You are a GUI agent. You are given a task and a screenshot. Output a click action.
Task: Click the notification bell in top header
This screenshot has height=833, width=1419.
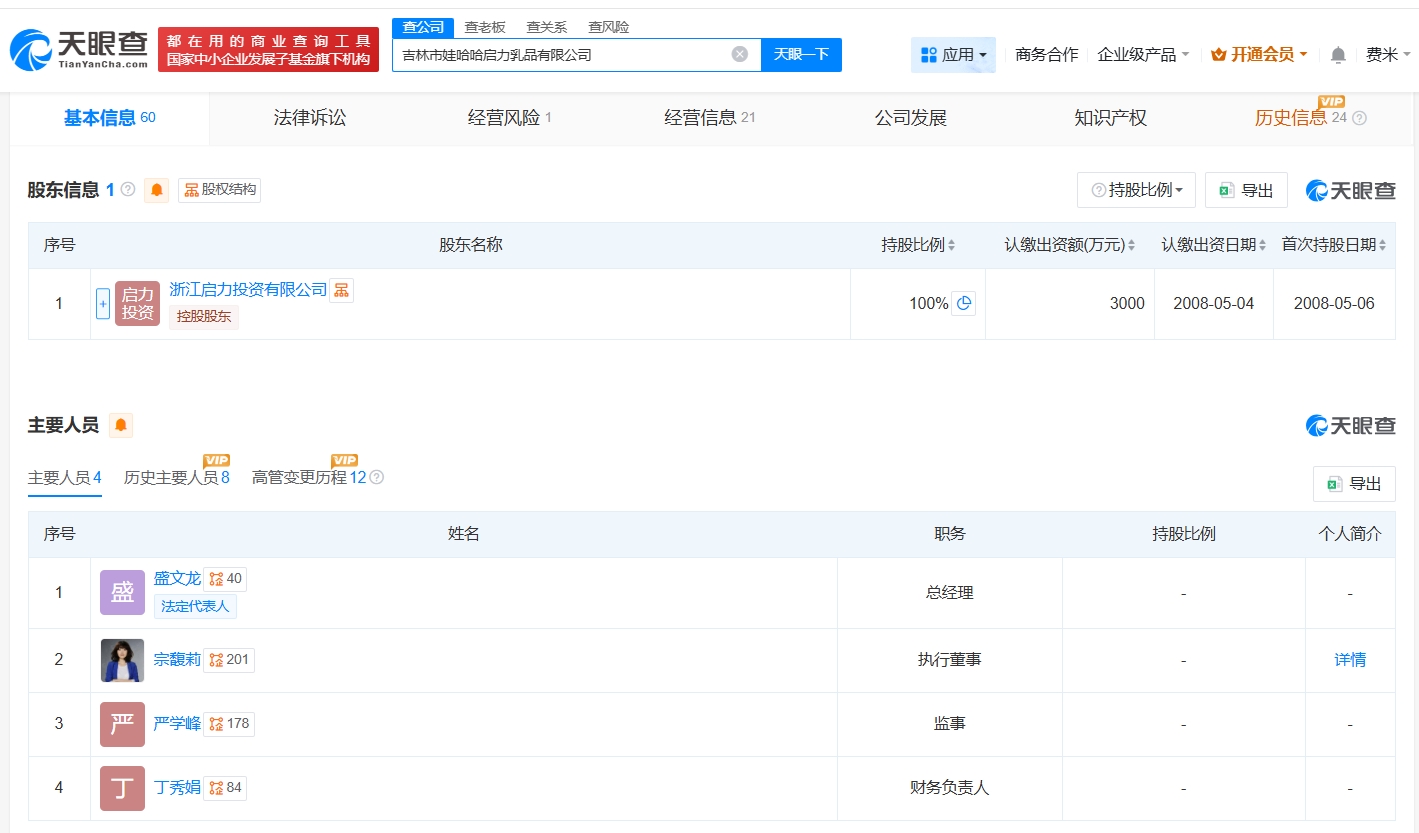1338,55
